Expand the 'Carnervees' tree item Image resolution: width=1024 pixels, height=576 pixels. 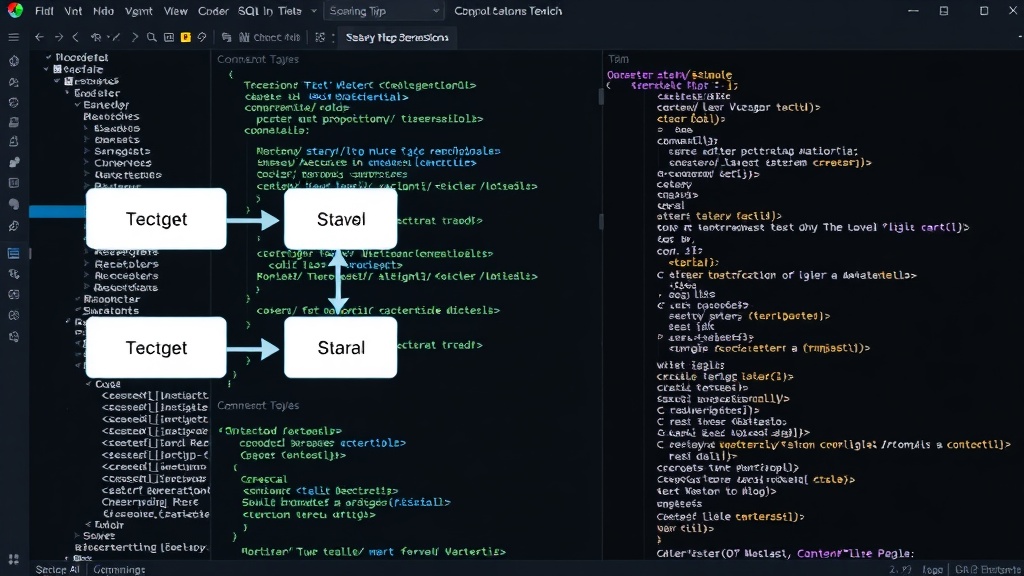click(87, 163)
